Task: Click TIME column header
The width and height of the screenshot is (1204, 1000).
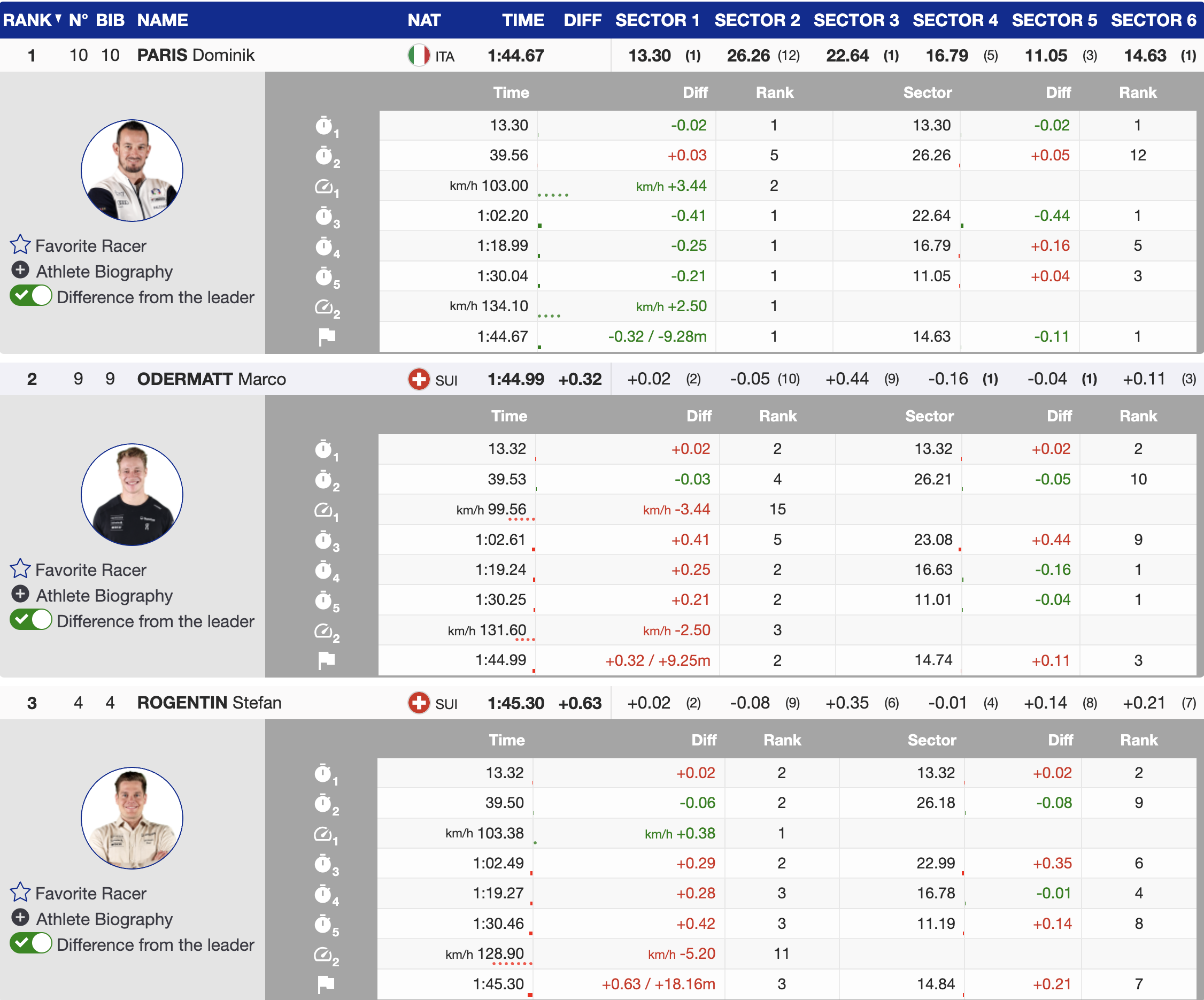Action: click(x=522, y=20)
